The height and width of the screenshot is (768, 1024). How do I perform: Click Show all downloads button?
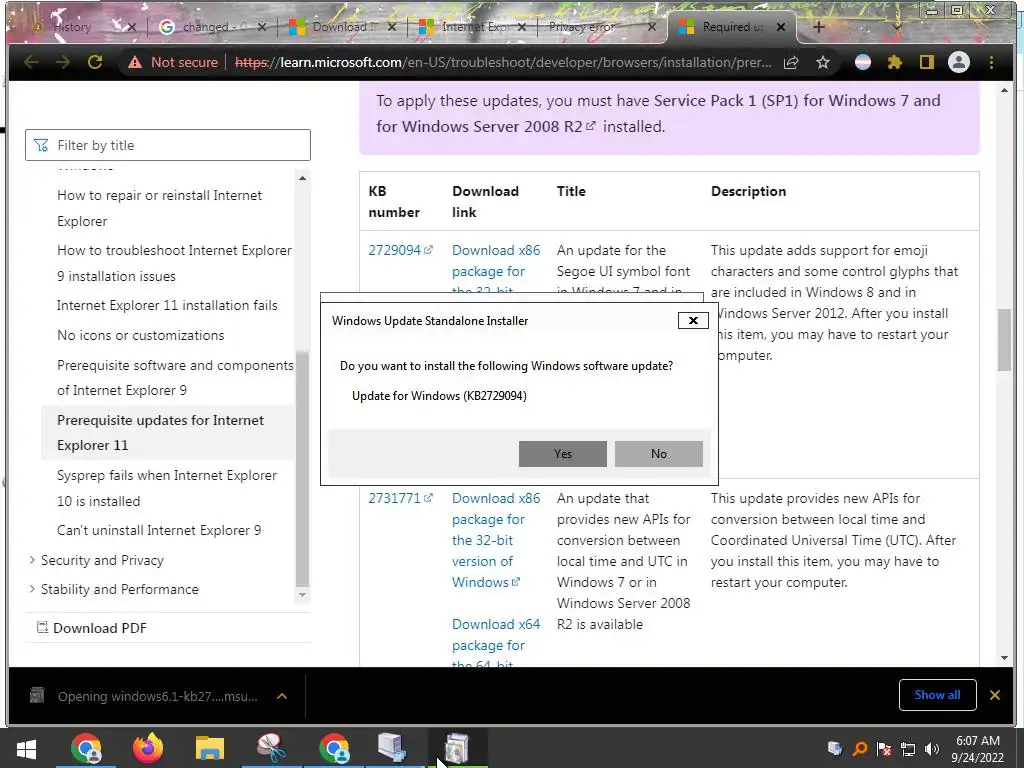tap(937, 695)
